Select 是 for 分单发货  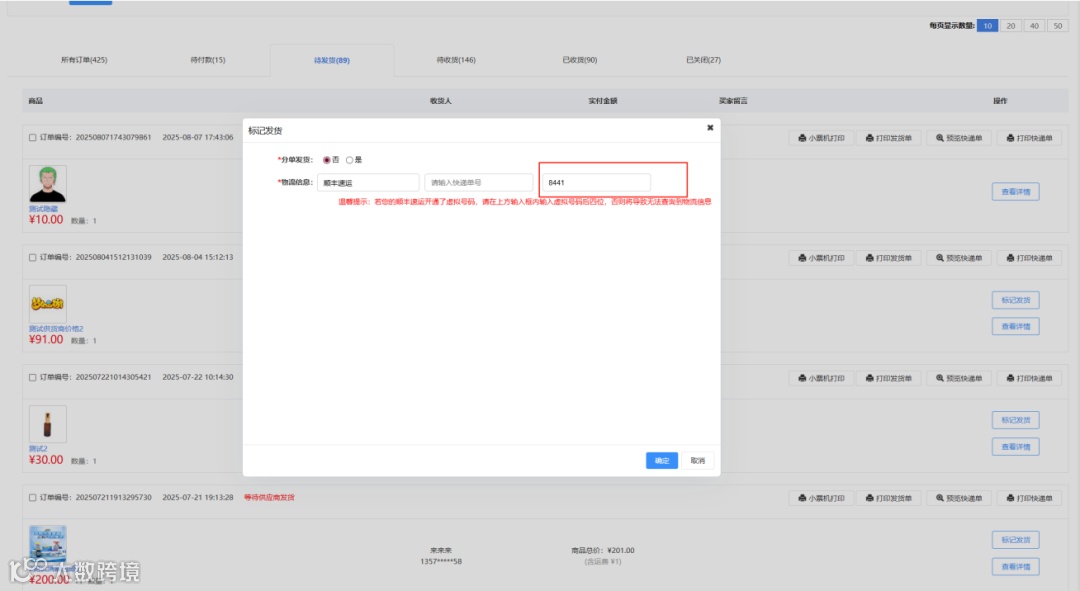pos(349,160)
